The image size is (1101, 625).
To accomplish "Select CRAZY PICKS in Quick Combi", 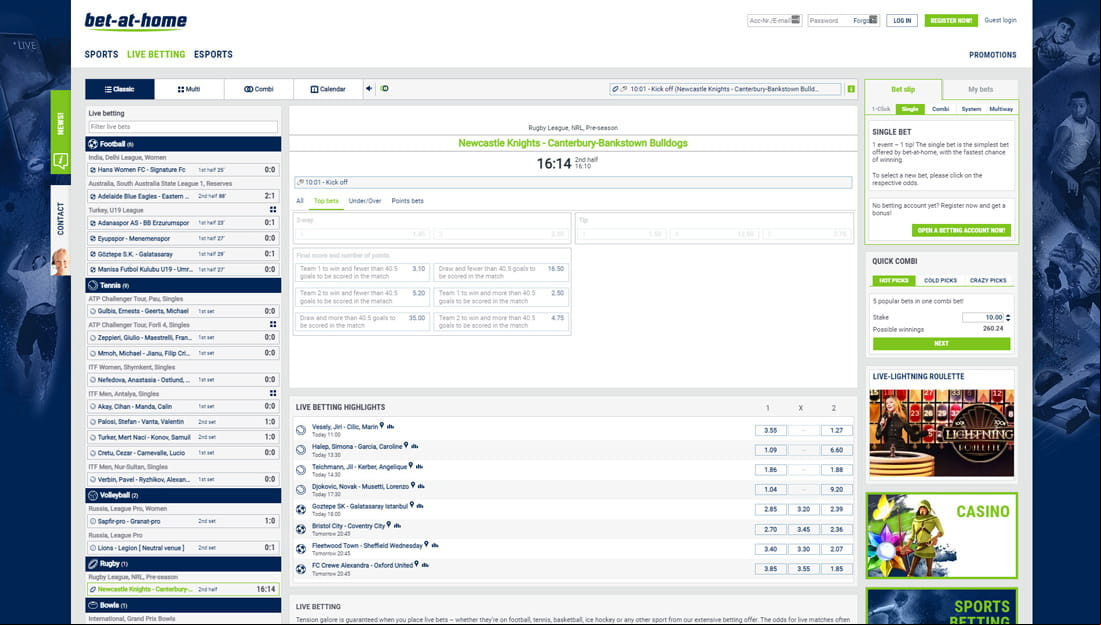I will coord(988,280).
